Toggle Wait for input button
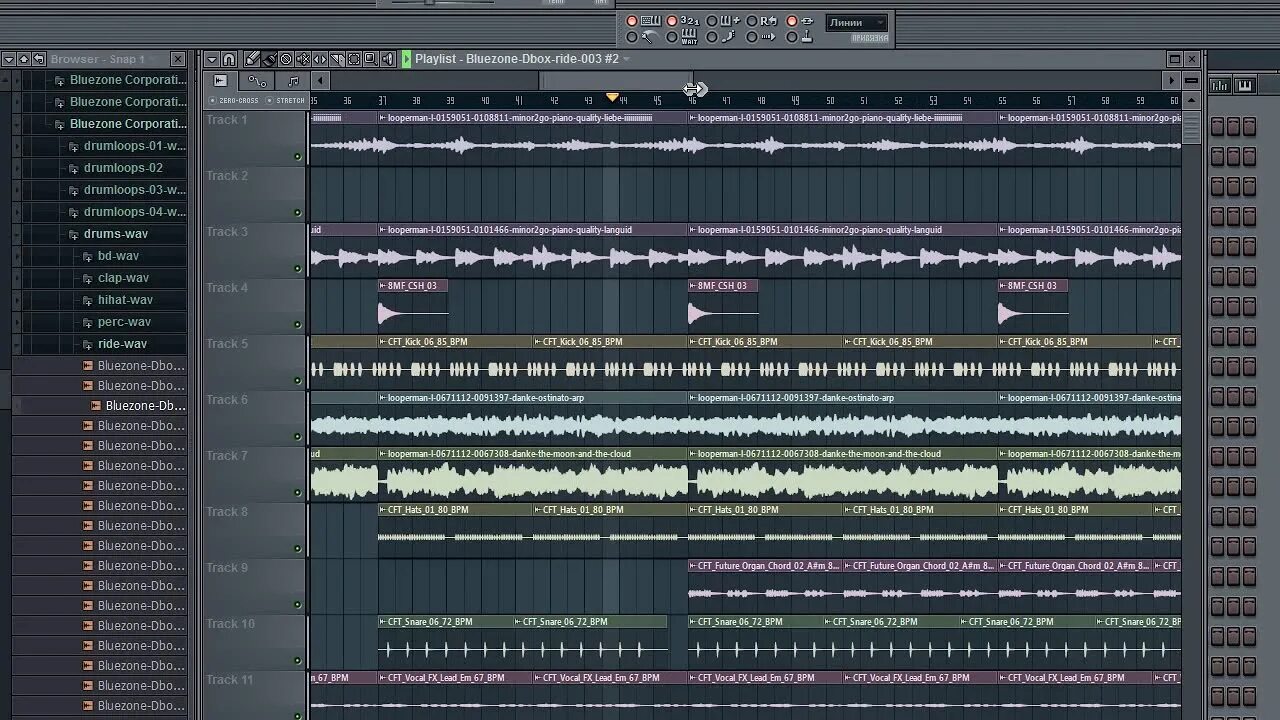Viewport: 1280px width, 720px height. tap(683, 37)
